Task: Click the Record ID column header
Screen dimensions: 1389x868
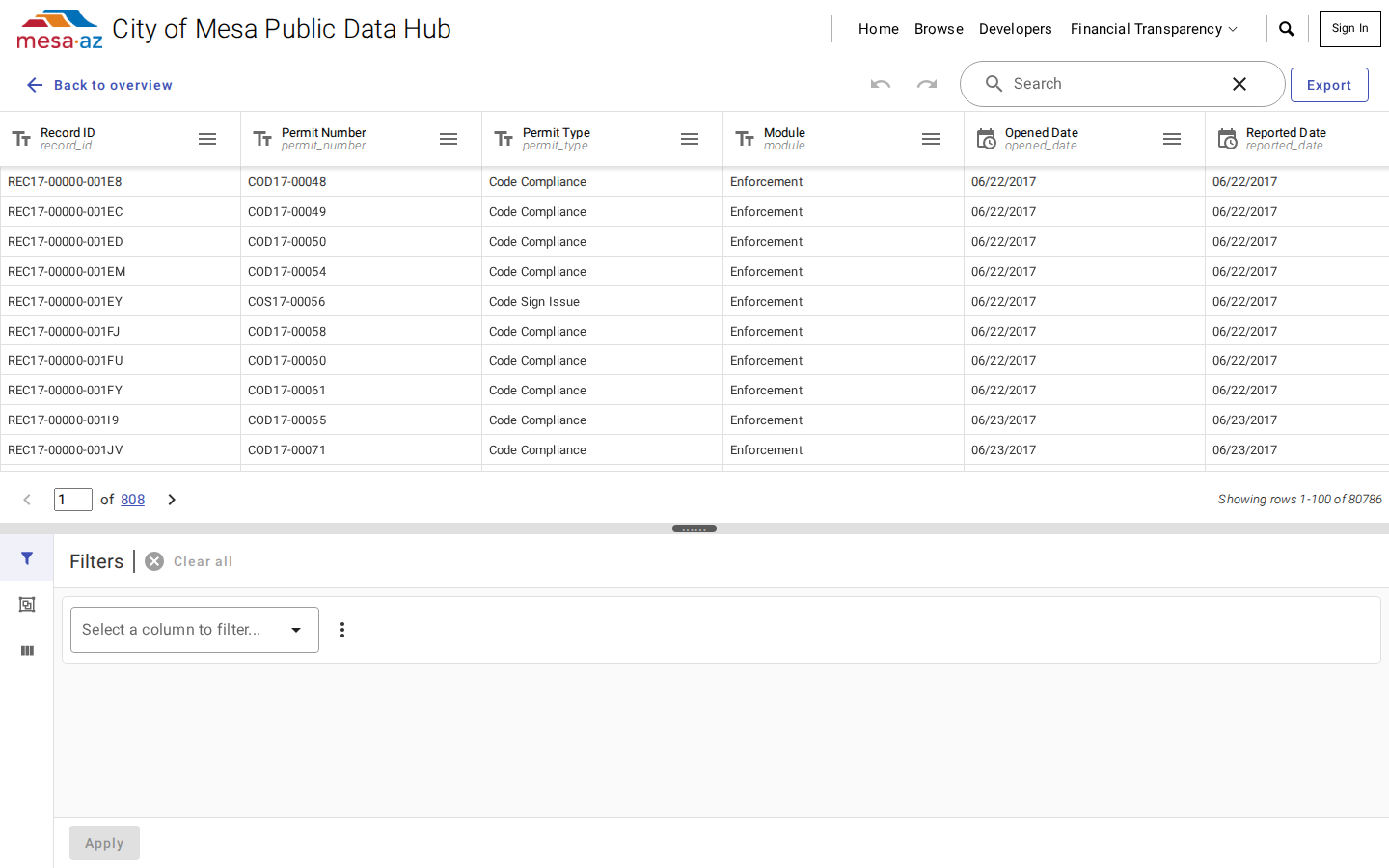Action: 121,139
